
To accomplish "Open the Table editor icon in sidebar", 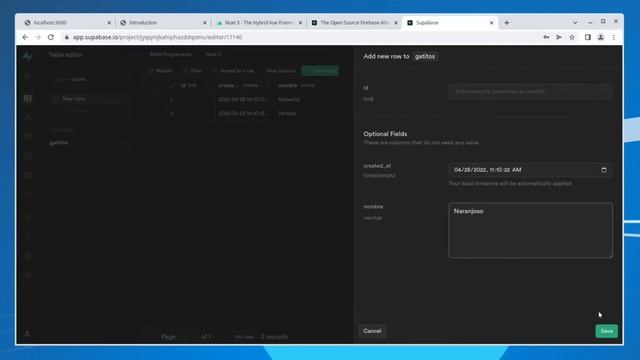I will coord(27,98).
